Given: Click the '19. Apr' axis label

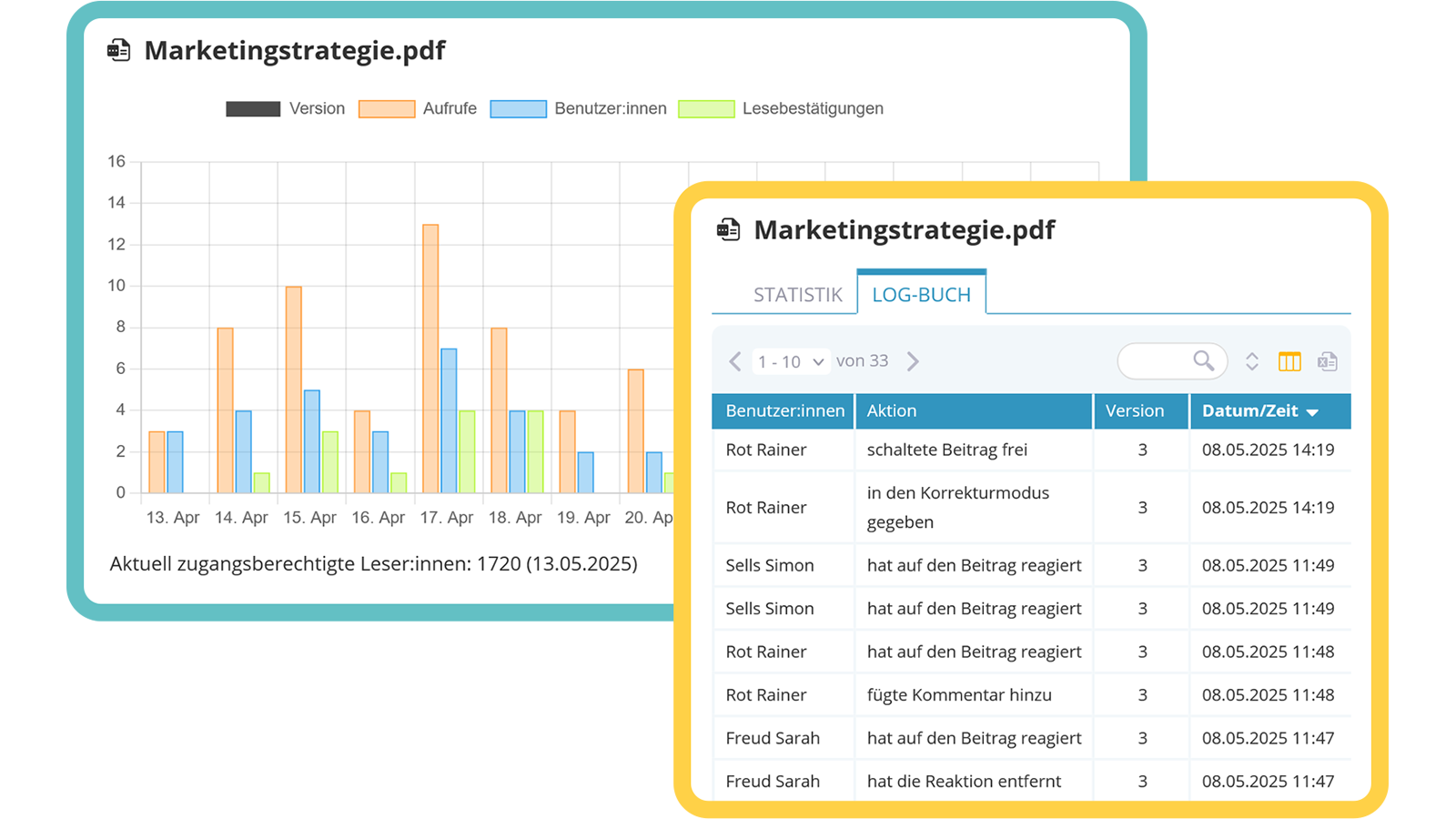Looking at the screenshot, I should tap(583, 517).
